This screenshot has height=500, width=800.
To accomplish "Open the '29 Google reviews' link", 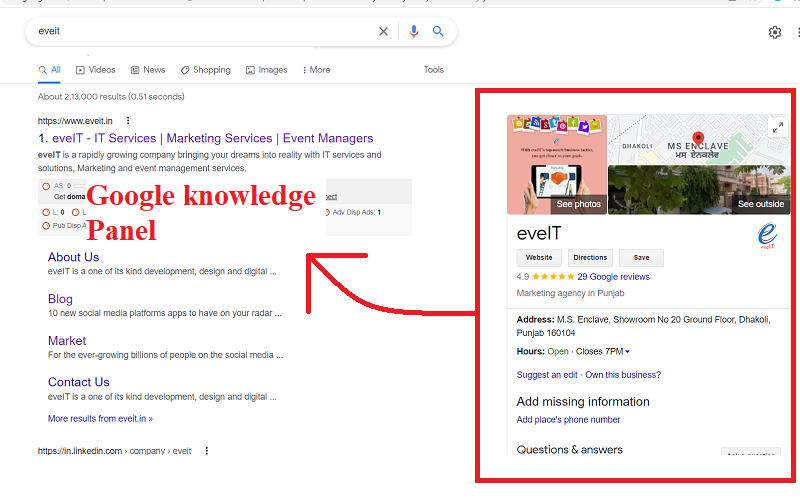I will pyautogui.click(x=613, y=277).
